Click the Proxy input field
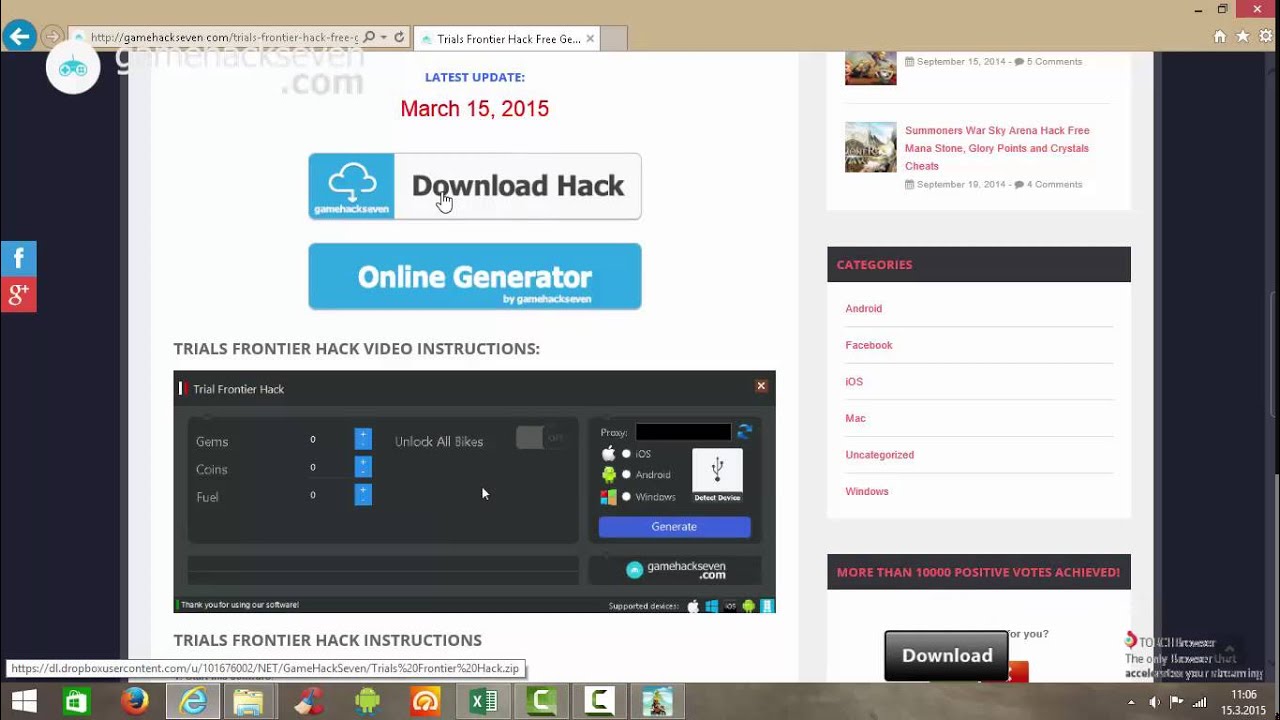Viewport: 1280px width, 720px height. [x=683, y=432]
